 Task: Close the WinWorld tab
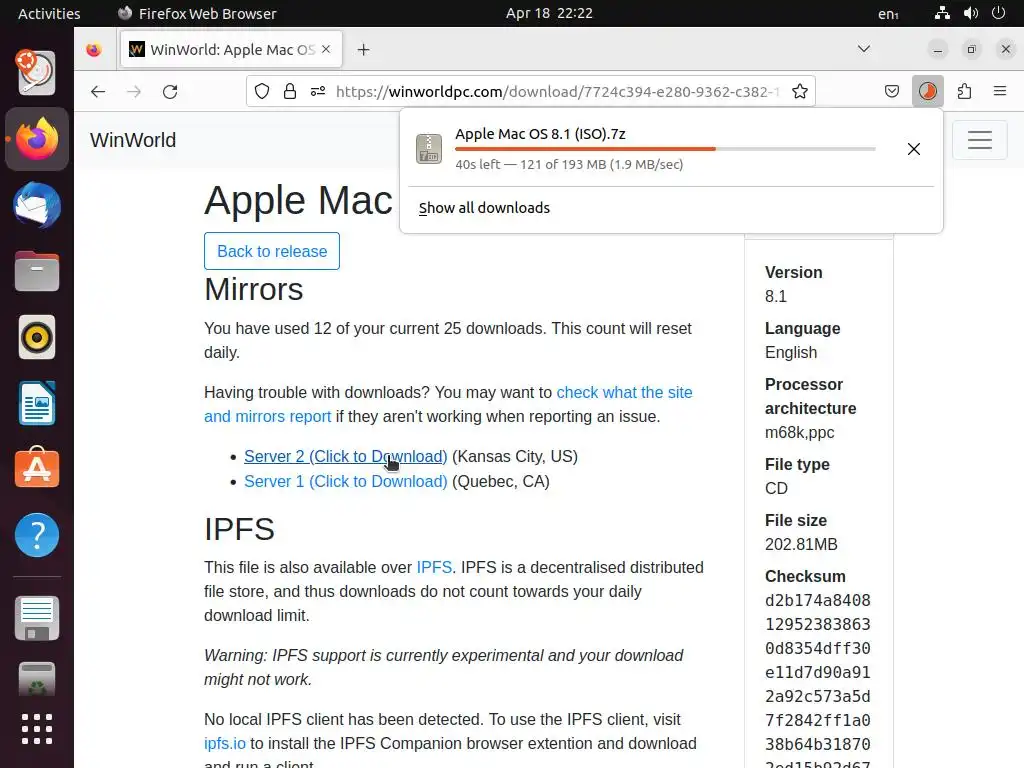[x=326, y=49]
